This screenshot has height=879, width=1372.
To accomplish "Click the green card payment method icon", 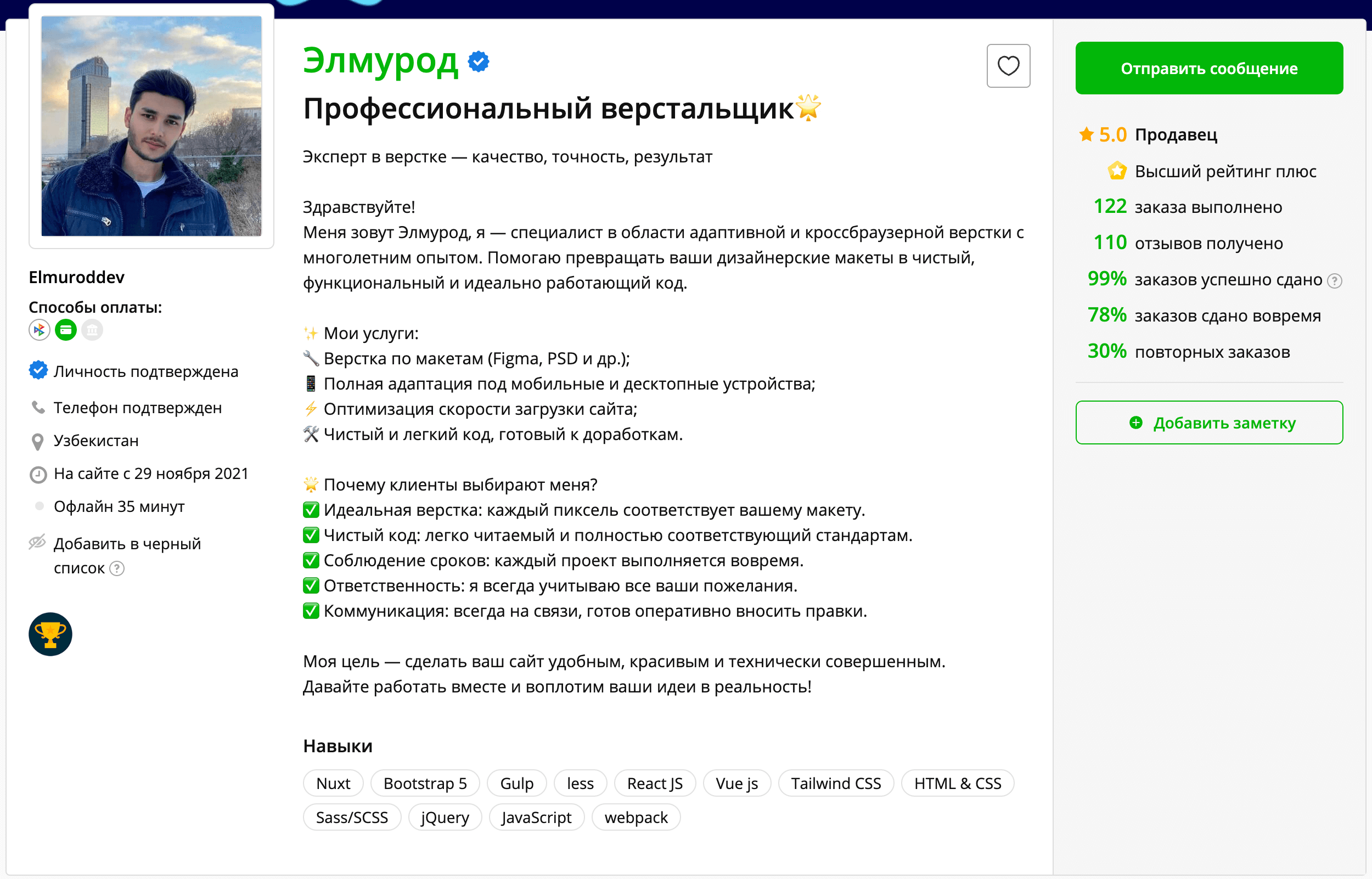I will [x=66, y=330].
